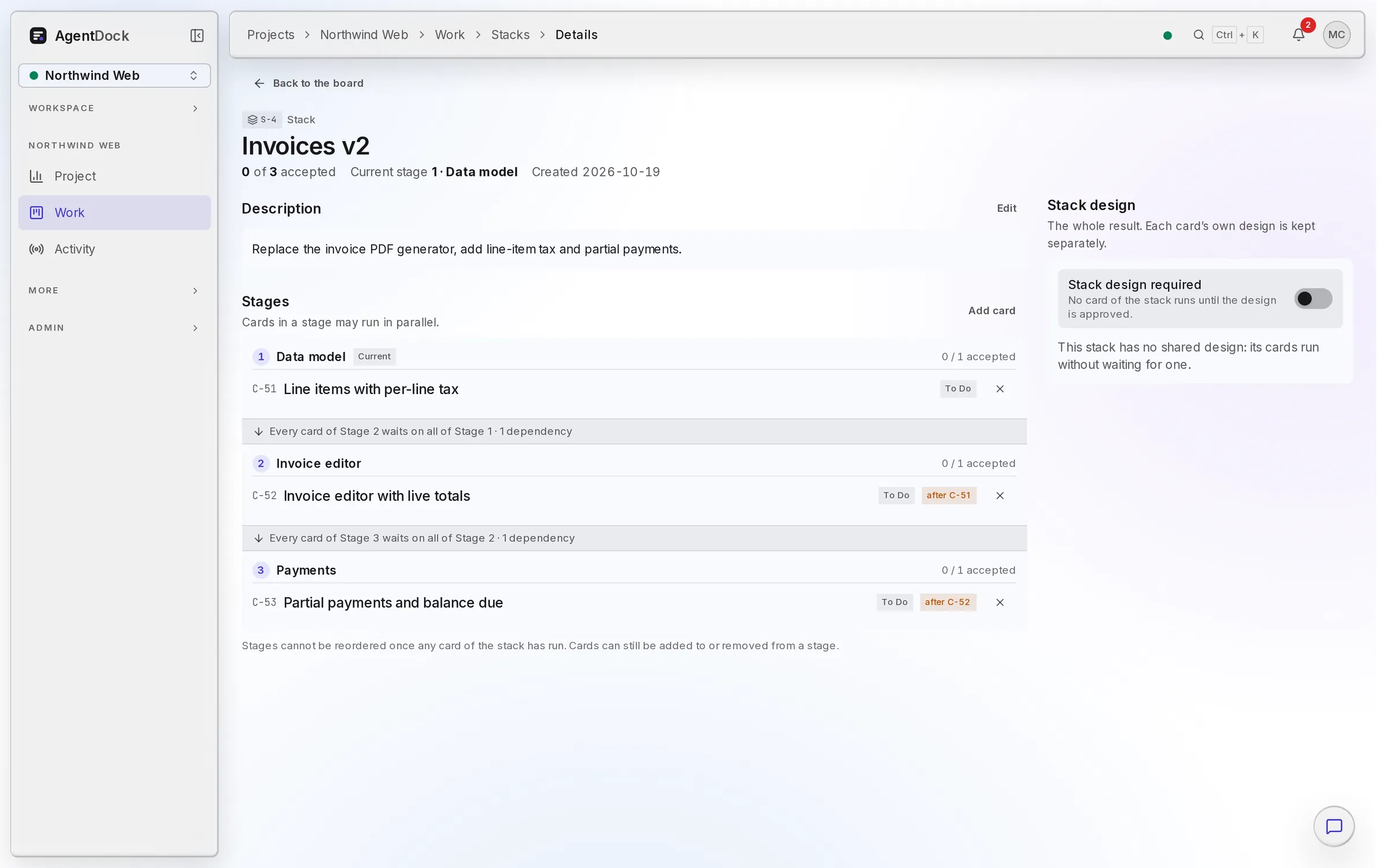Expand the MORE sidebar section
The width and height of the screenshot is (1389, 868).
tap(115, 290)
